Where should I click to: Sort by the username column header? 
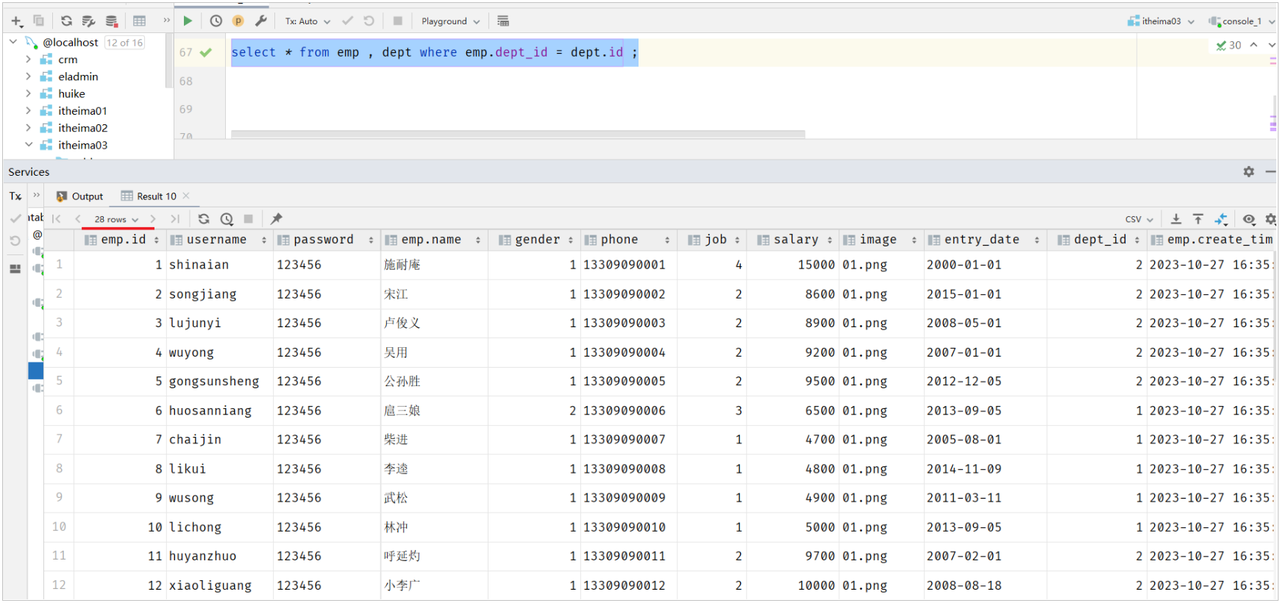point(220,240)
